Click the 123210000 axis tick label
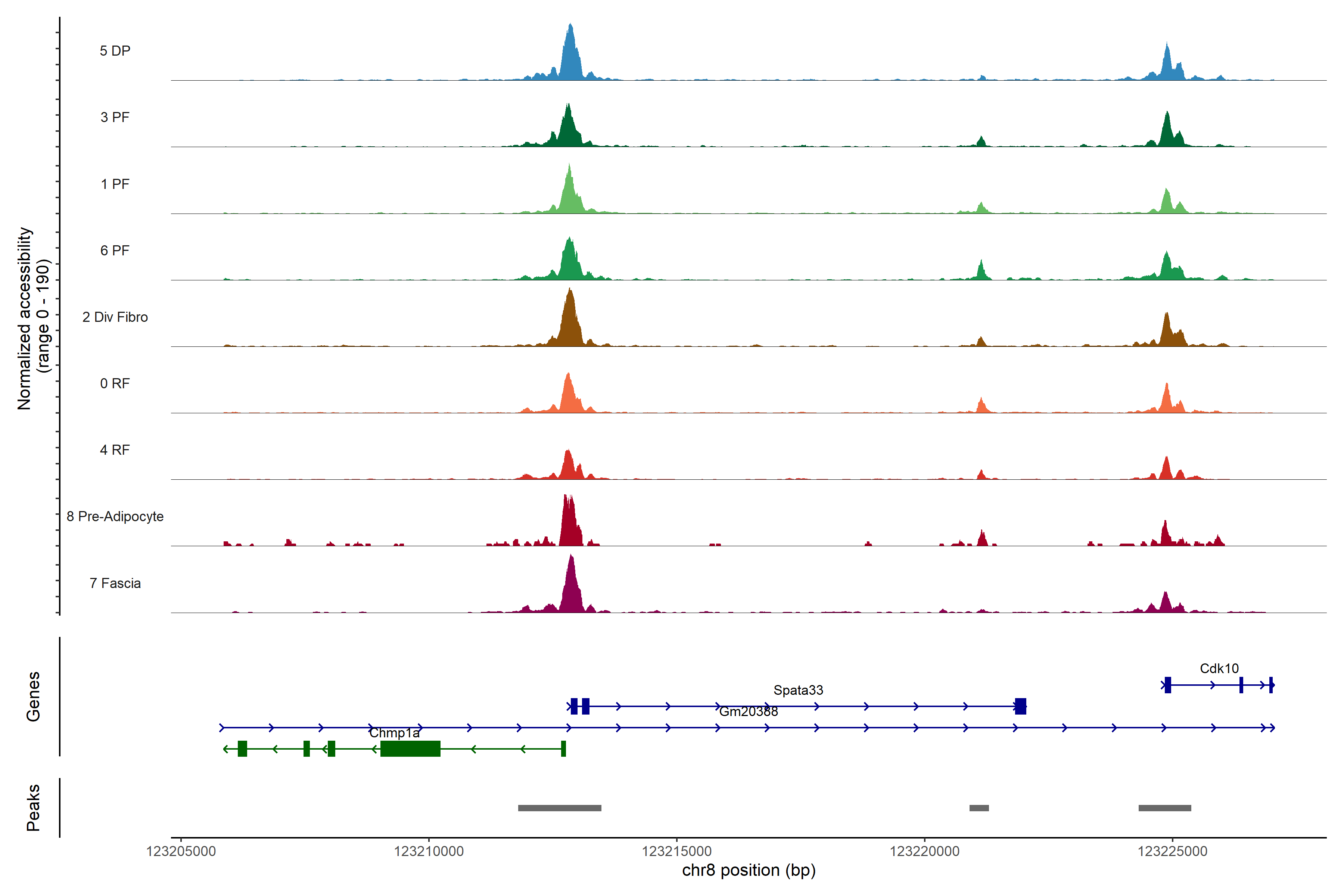Image resolution: width=1344 pixels, height=896 pixels. tap(429, 852)
